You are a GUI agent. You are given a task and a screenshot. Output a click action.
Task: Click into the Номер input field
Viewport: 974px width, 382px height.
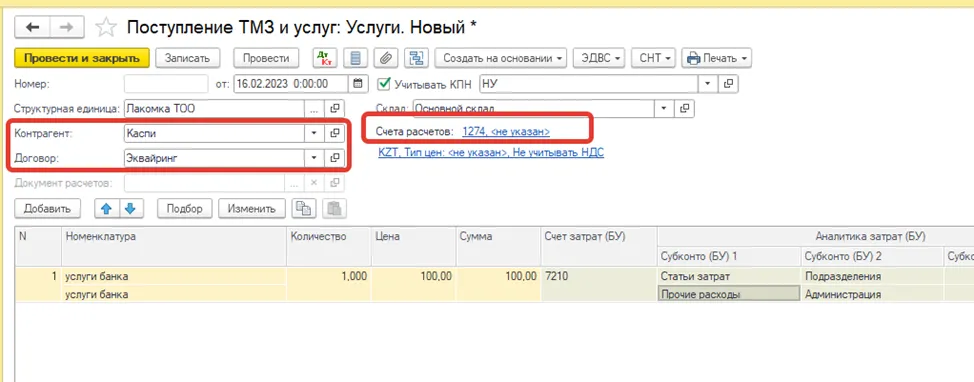[166, 83]
